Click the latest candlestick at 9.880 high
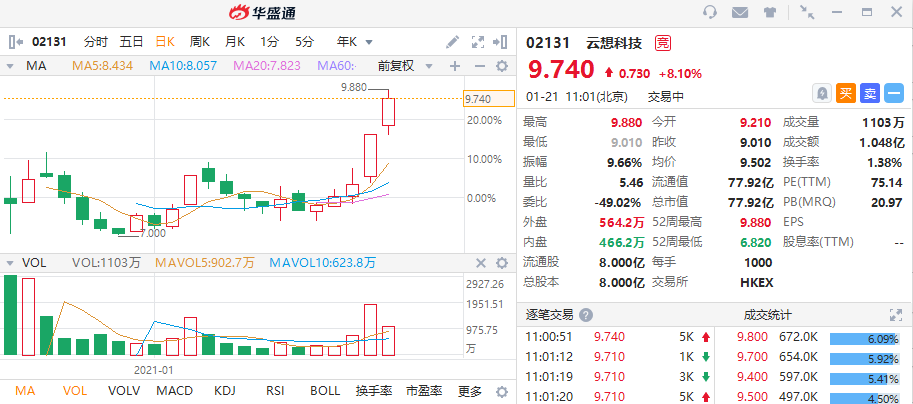Image resolution: width=913 pixels, height=404 pixels. coord(388,112)
